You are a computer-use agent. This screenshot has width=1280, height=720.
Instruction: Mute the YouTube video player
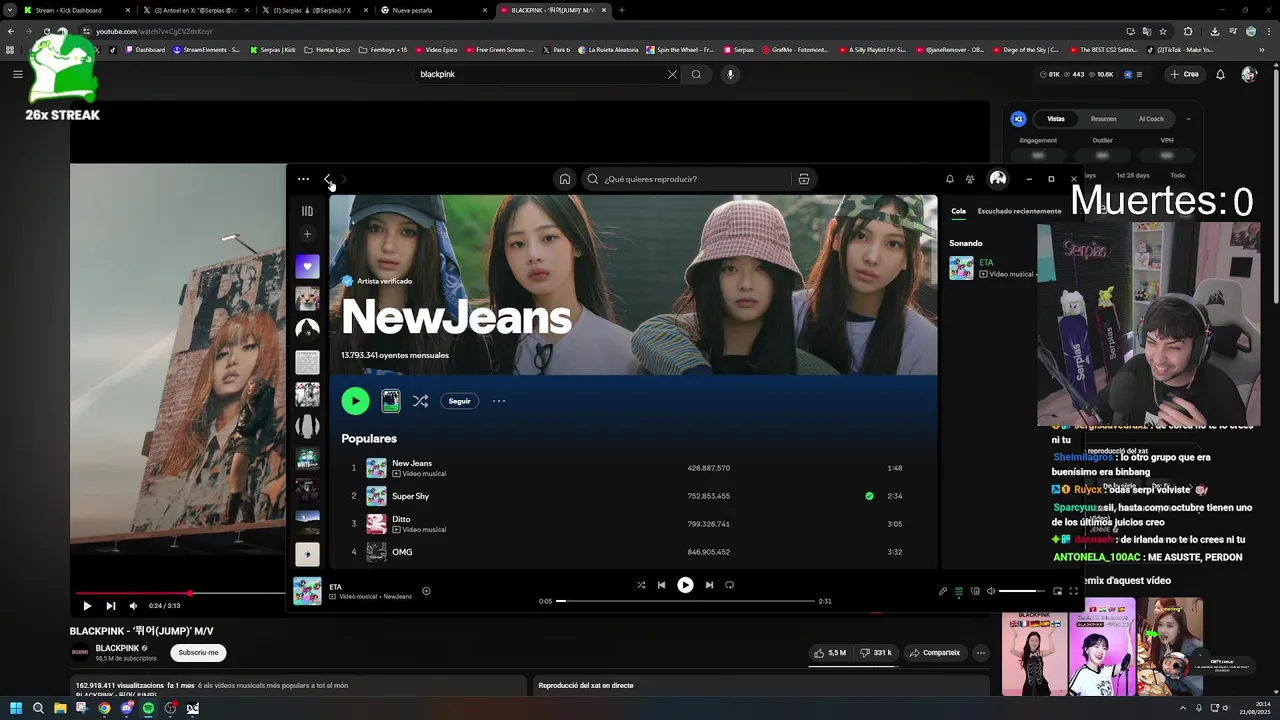coord(133,605)
